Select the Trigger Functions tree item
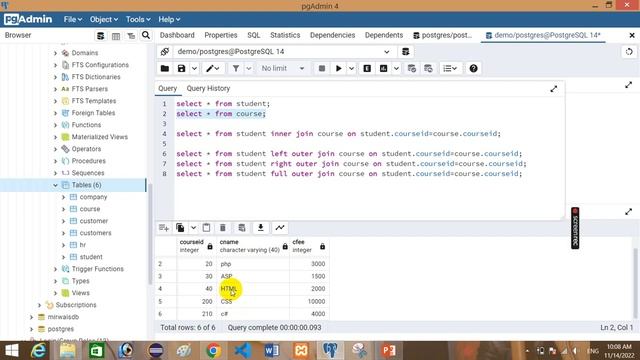Image resolution: width=640 pixels, height=360 pixels. point(98,269)
